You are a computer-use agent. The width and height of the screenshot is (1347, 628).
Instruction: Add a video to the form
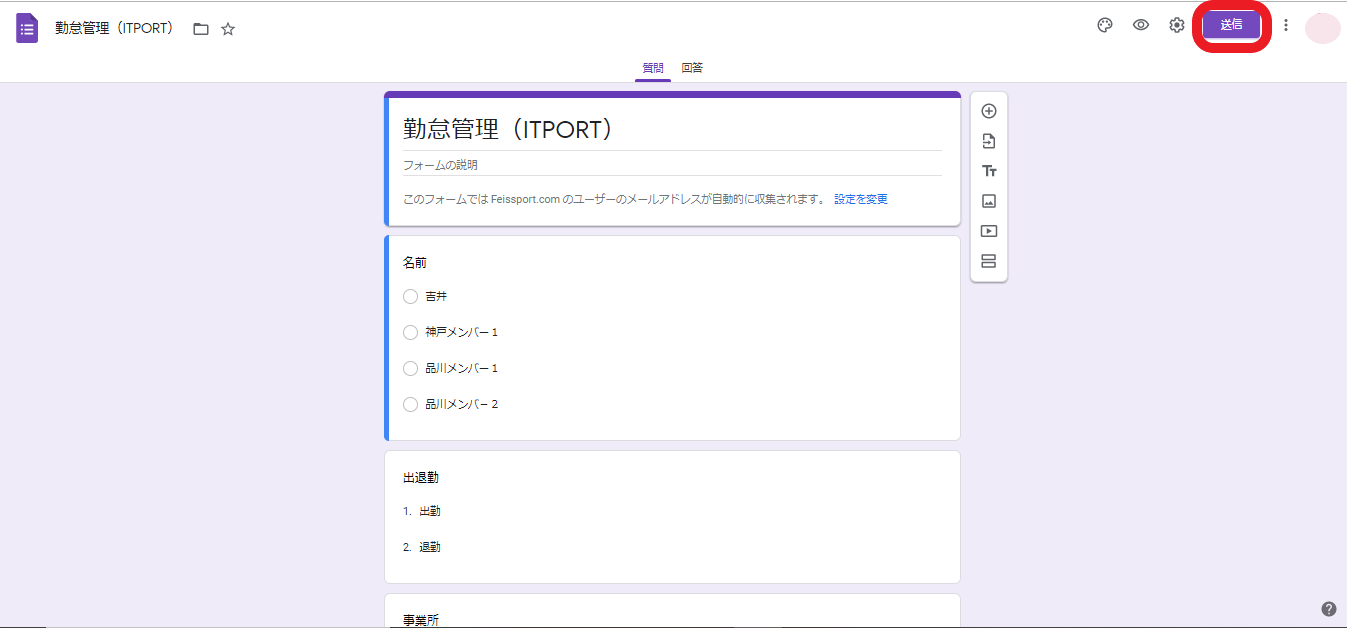click(x=989, y=231)
